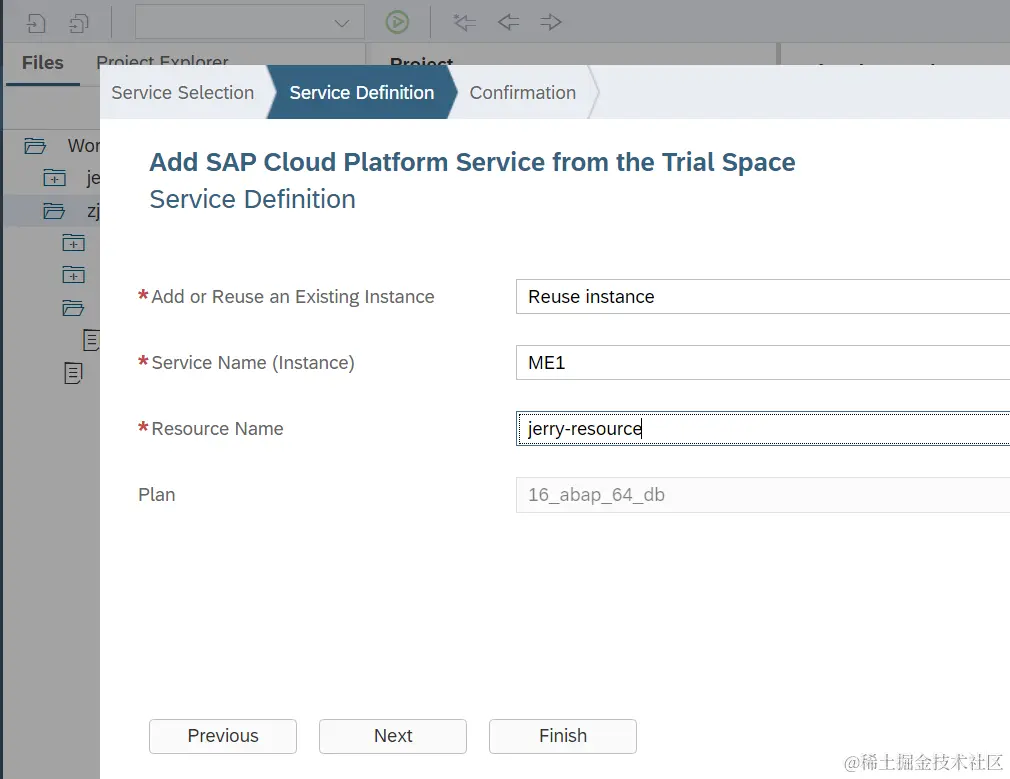Expand the 'je' collapsed folder
The width and height of the screenshot is (1010, 779).
[x=54, y=178]
